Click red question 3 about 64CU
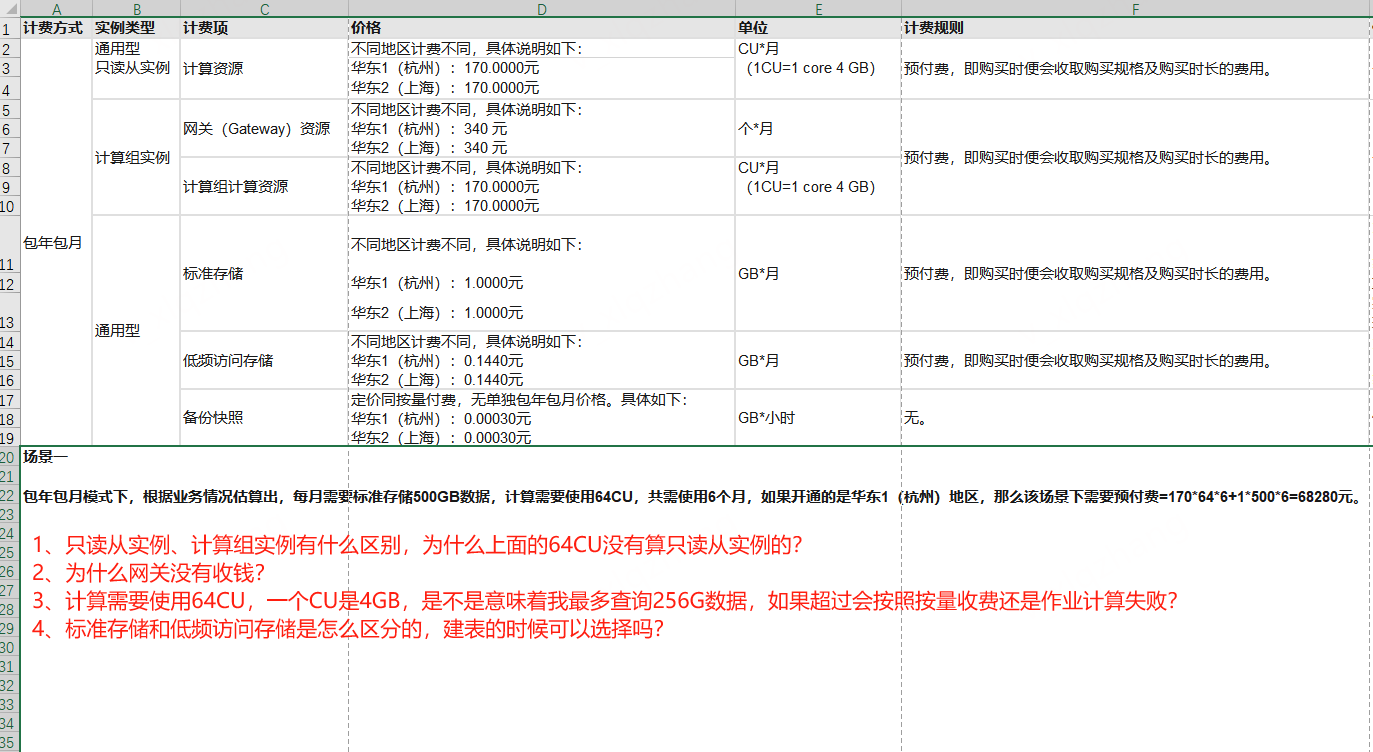The width and height of the screenshot is (1373, 752). (604, 601)
